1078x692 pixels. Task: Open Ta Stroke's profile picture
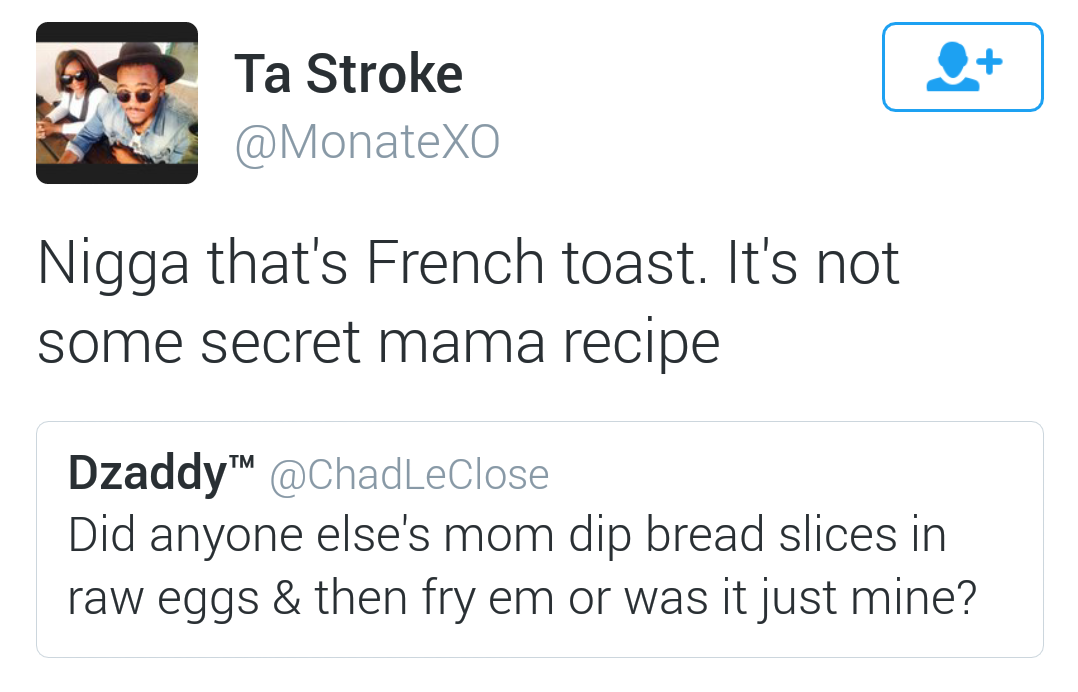(x=117, y=103)
